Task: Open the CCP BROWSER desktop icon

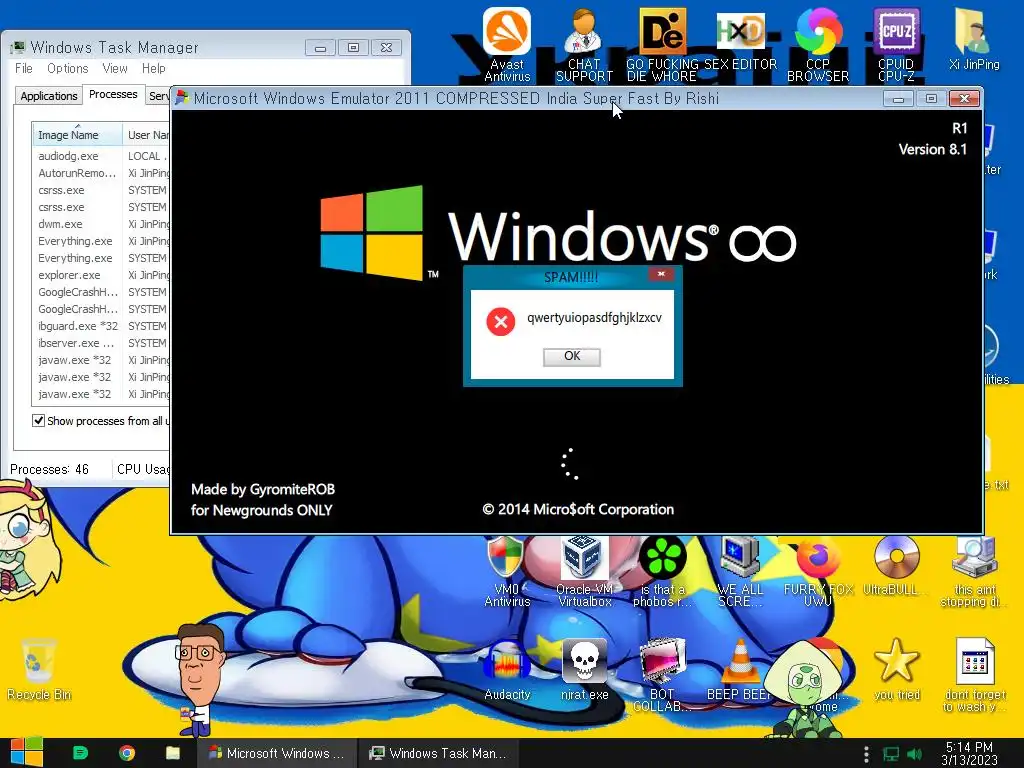Action: [818, 44]
